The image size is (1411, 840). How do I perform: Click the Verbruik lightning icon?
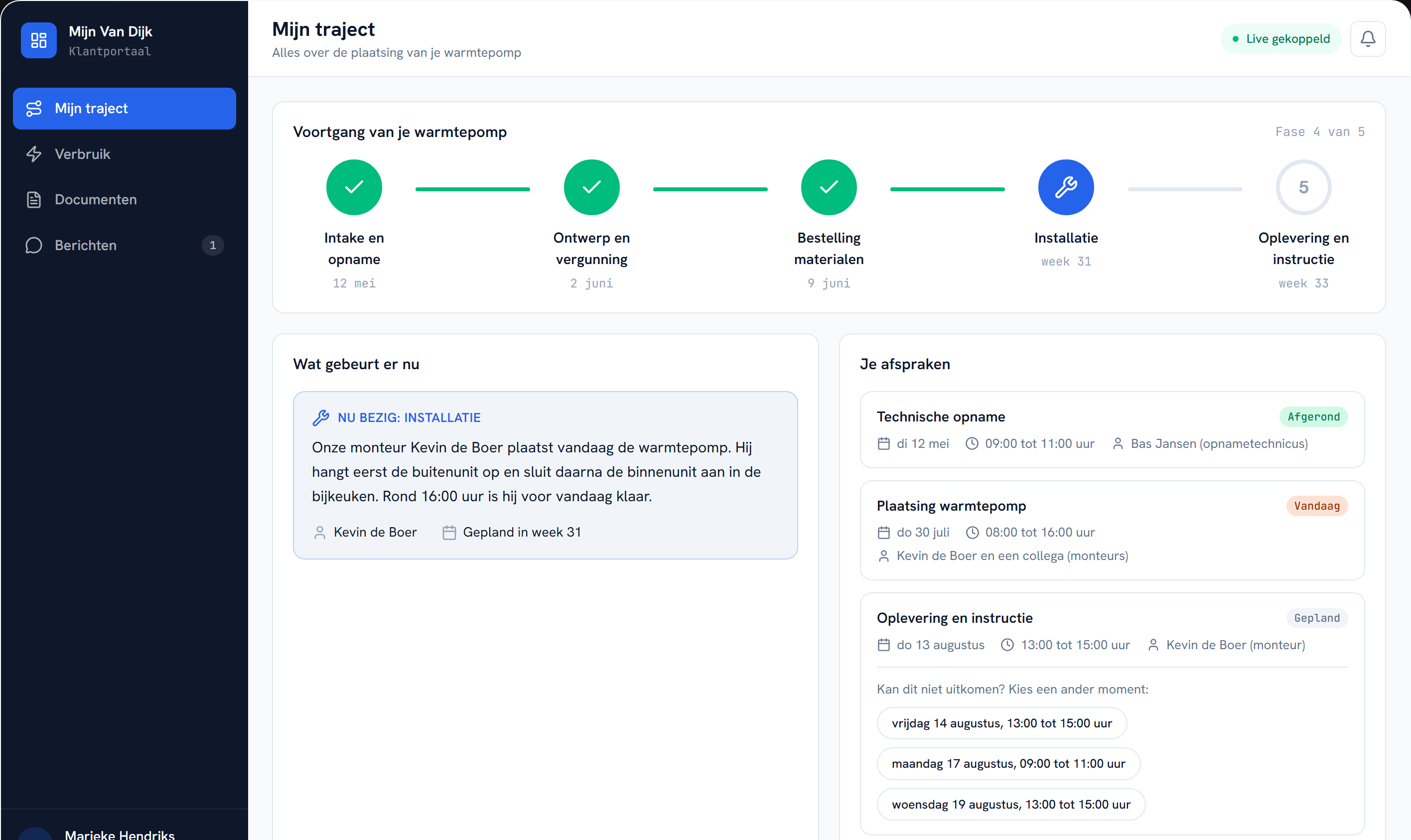pyautogui.click(x=34, y=154)
